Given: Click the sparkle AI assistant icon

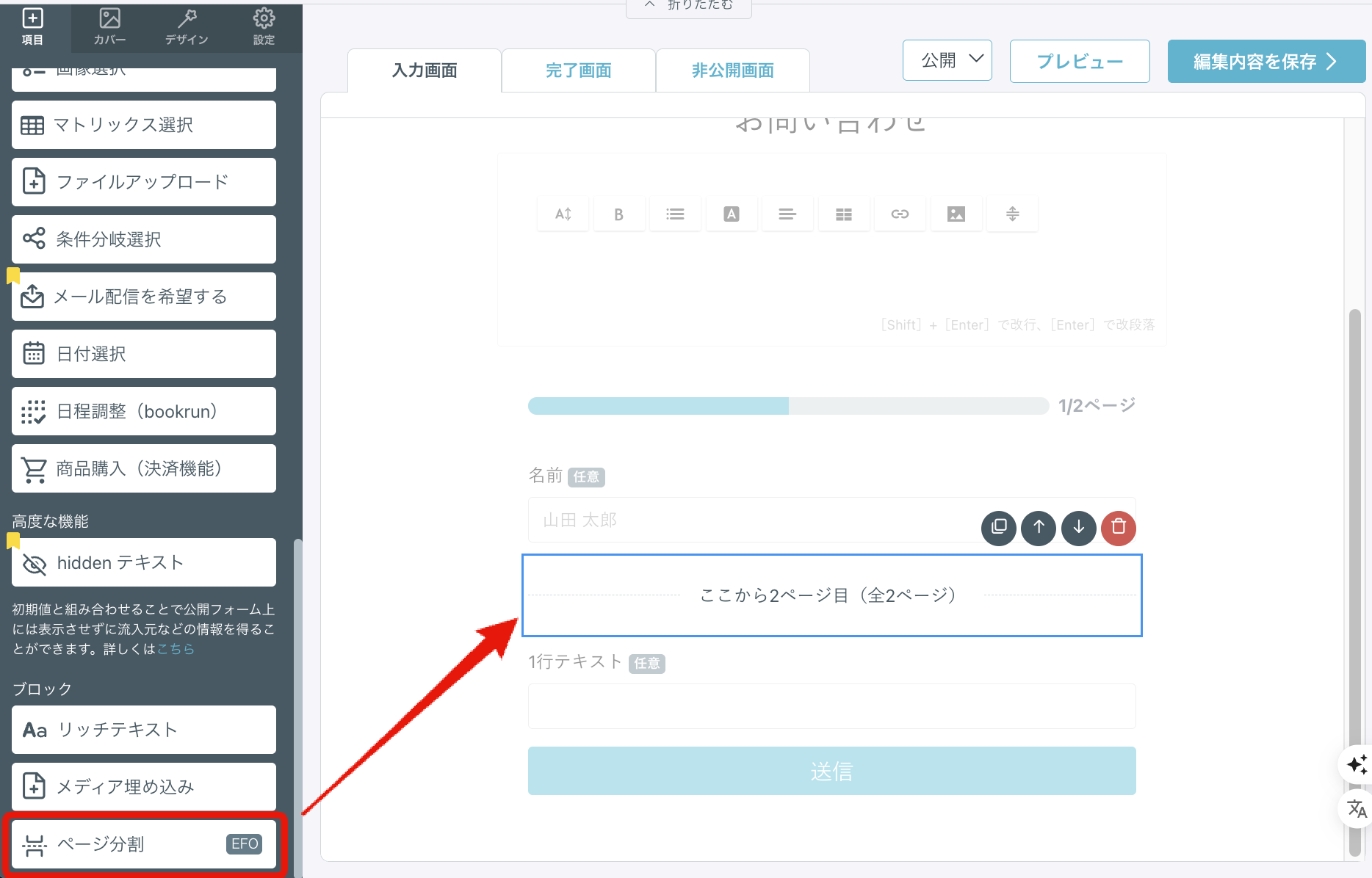Looking at the screenshot, I should [1357, 764].
